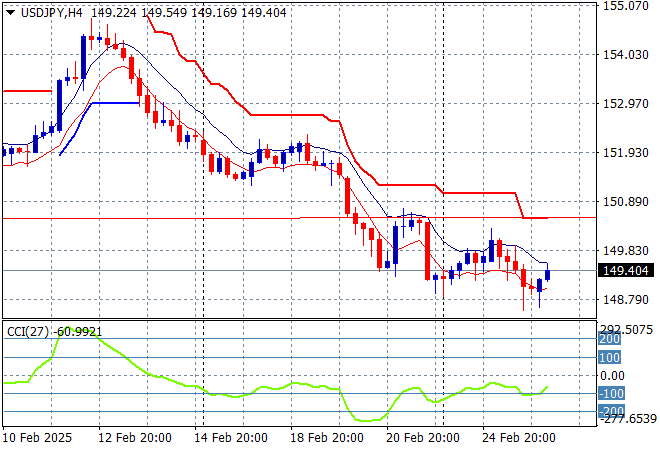The width and height of the screenshot is (660, 450).
Task: Click the 18 Feb 20:00 time label
Action: [x=327, y=438]
